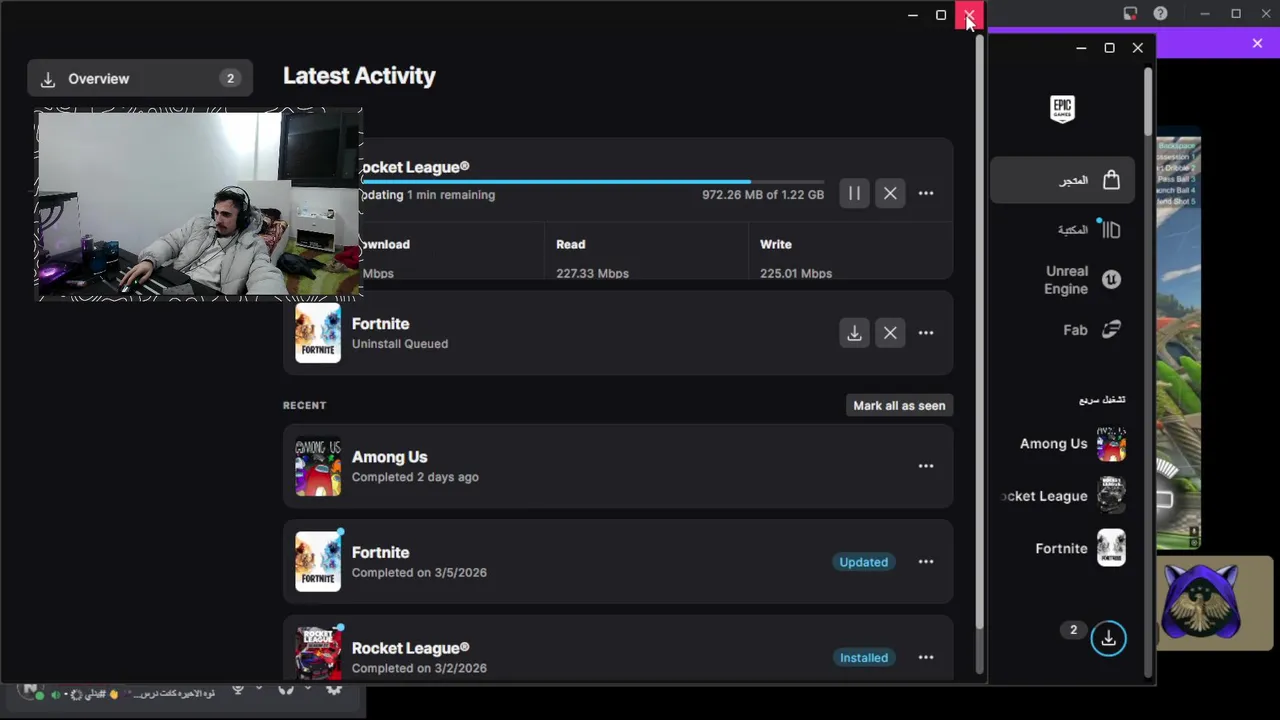Click the Among Us thumbnail in Recent
The height and width of the screenshot is (720, 1280).
pyautogui.click(x=318, y=467)
